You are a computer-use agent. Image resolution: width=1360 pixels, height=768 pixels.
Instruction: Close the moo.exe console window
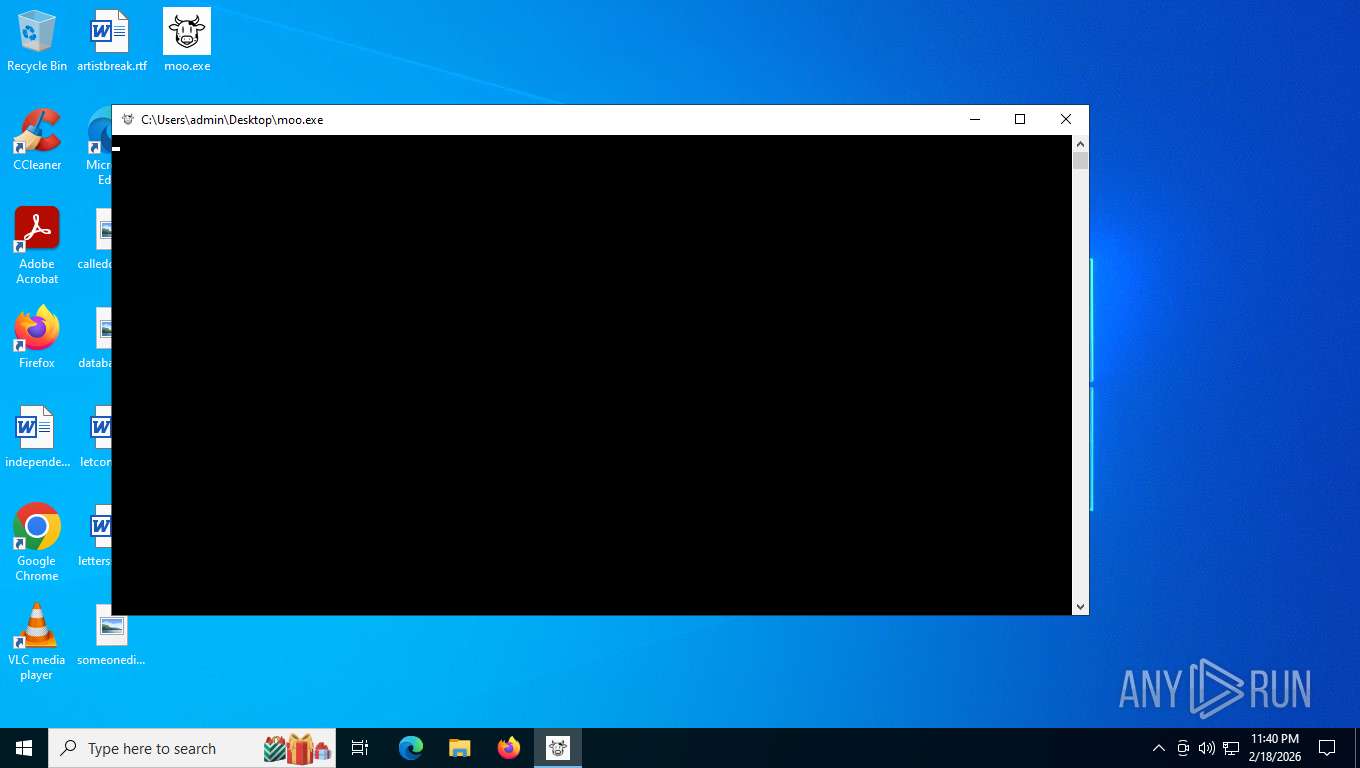point(1066,120)
